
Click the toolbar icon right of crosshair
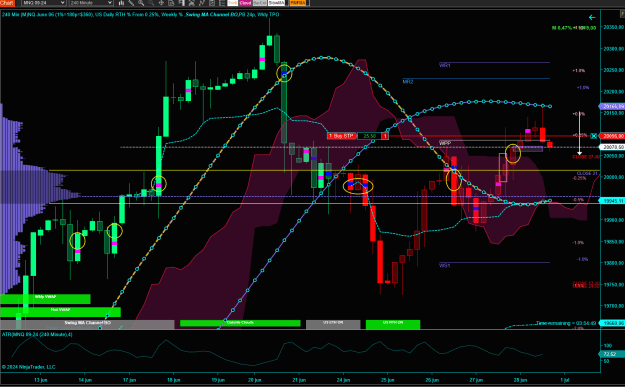click(171, 3)
